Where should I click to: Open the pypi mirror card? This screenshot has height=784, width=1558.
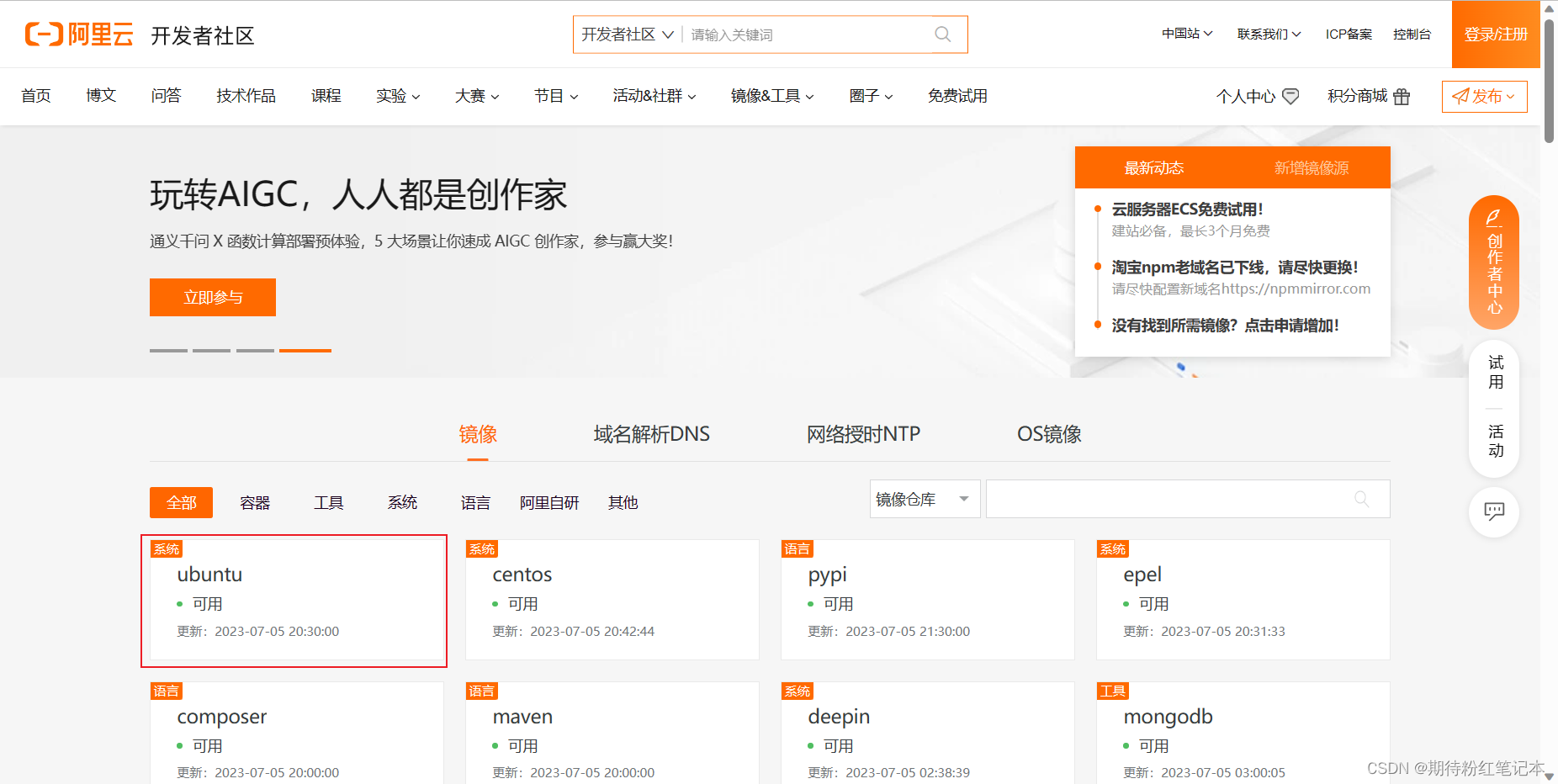(927, 600)
